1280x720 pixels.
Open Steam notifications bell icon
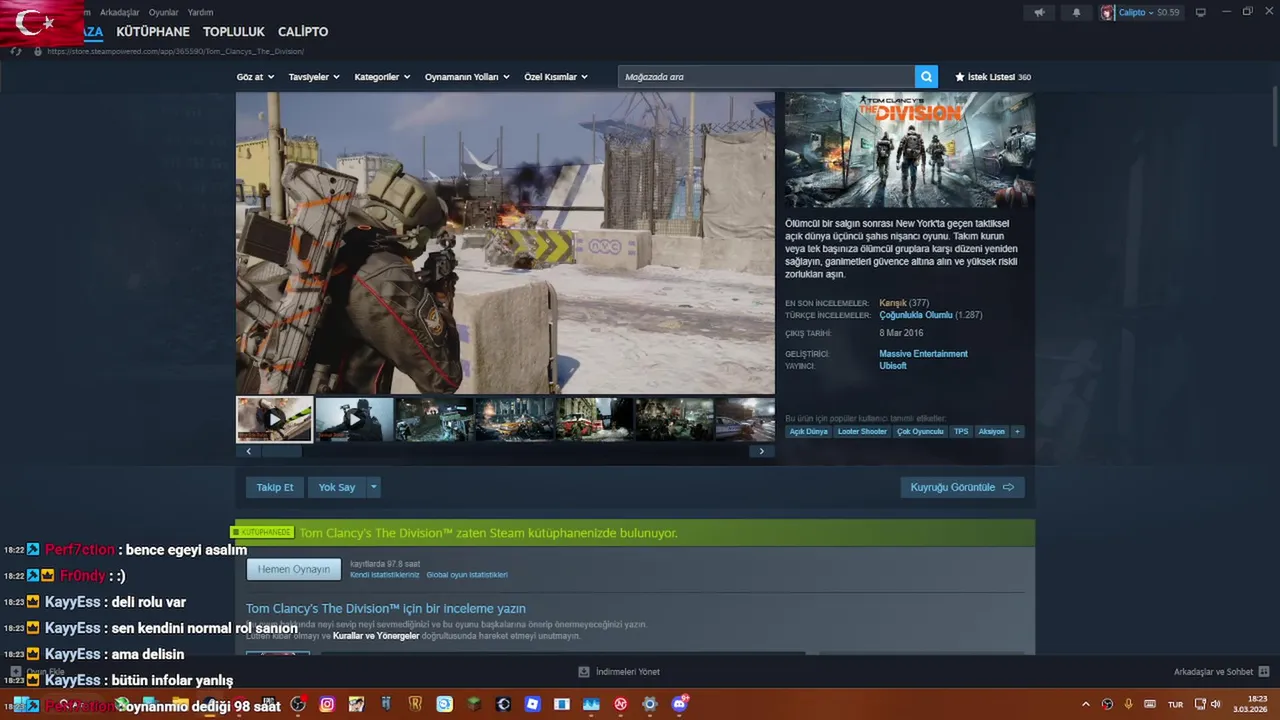coord(1077,12)
